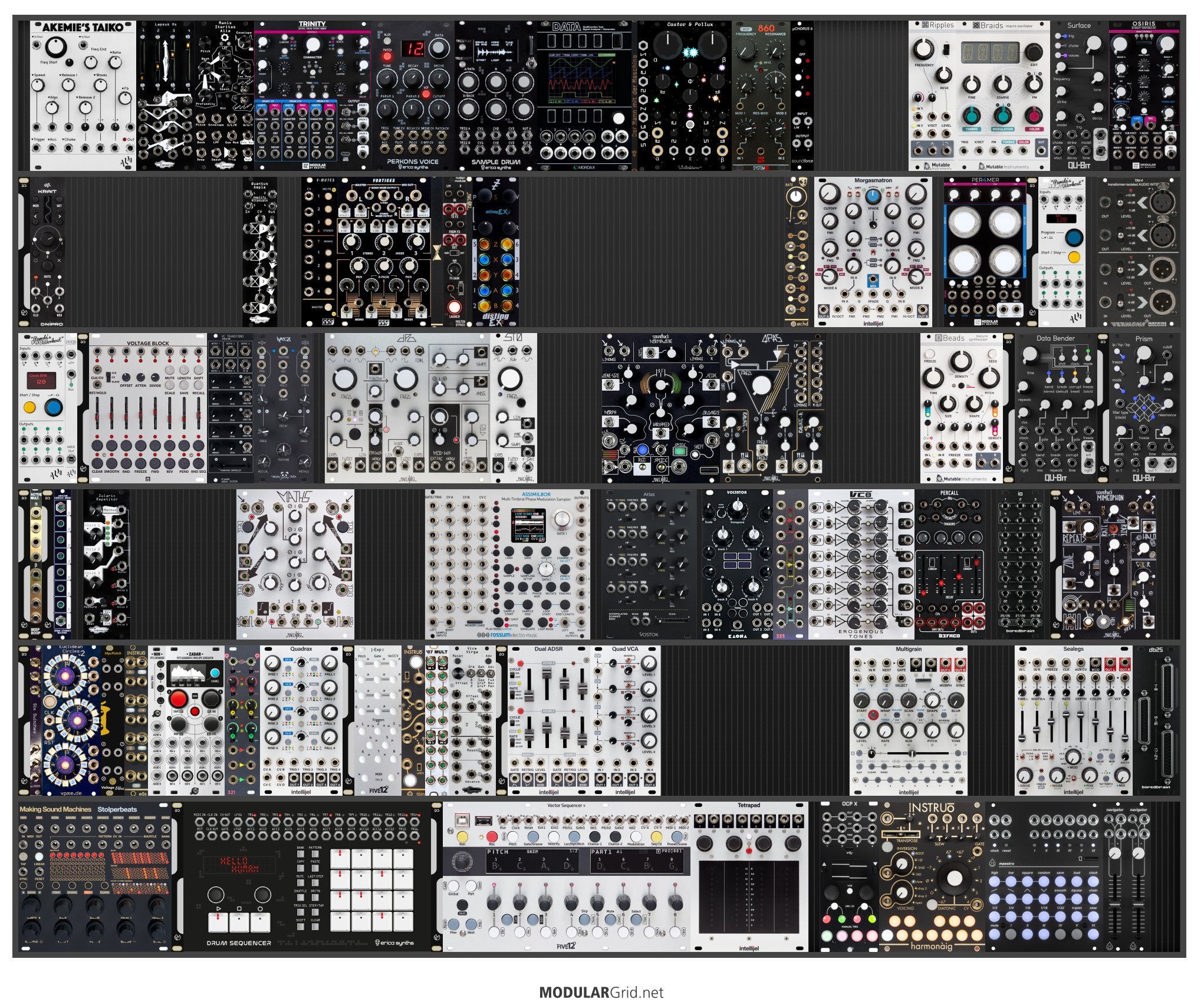Select the Sealegs module
The image size is (1204, 1005).
[1074, 720]
